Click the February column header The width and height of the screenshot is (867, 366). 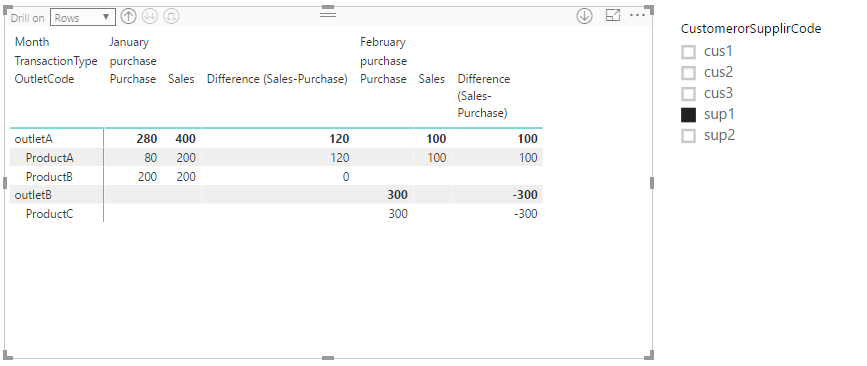[383, 42]
